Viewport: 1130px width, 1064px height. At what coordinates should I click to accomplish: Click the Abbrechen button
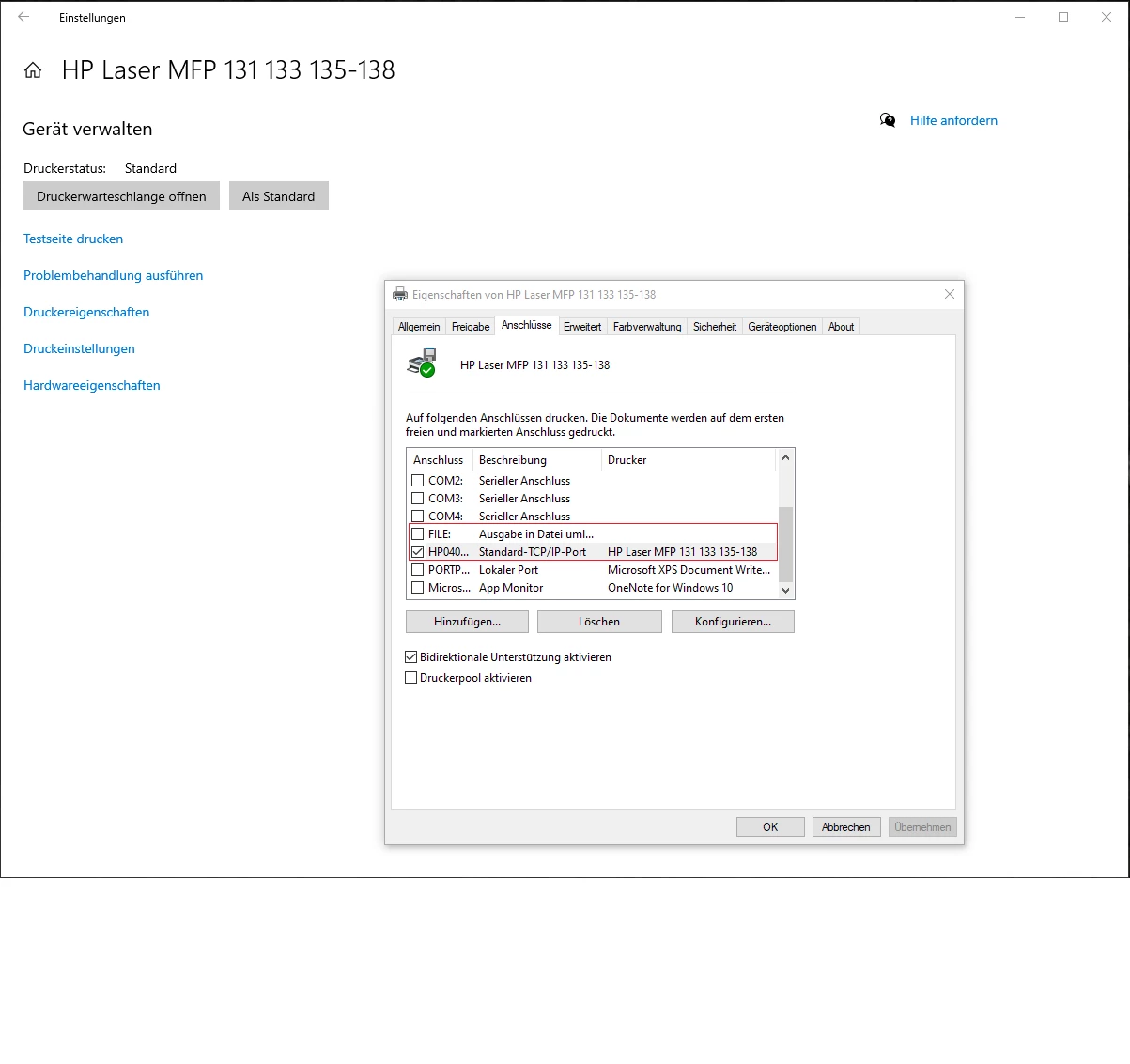pyautogui.click(x=846, y=827)
